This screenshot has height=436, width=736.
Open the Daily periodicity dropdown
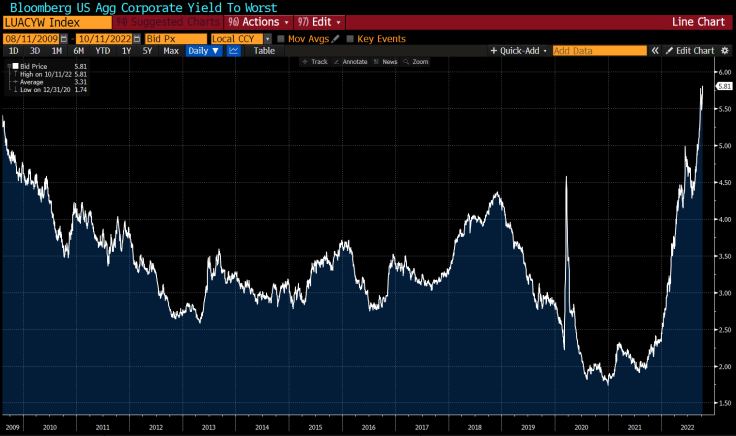(204, 50)
